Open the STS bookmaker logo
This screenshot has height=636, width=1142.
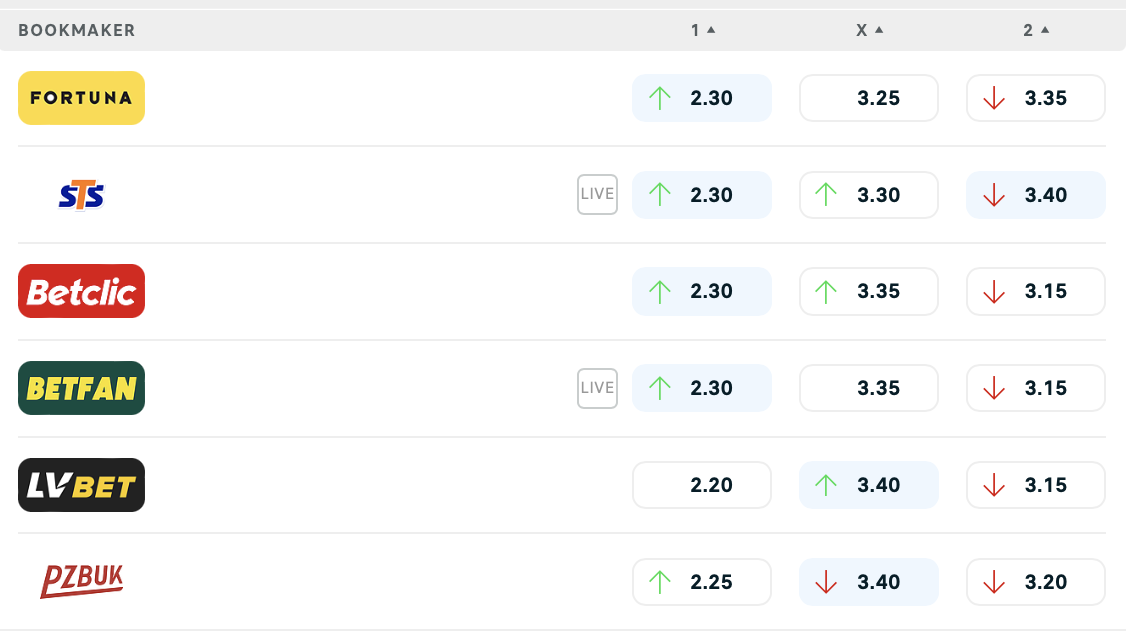pos(81,195)
